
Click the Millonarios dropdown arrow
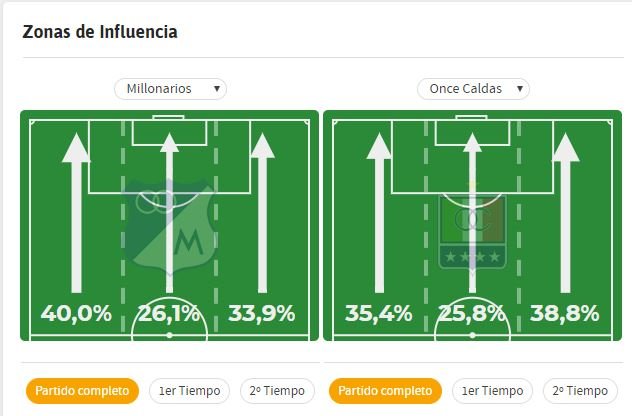pos(217,89)
